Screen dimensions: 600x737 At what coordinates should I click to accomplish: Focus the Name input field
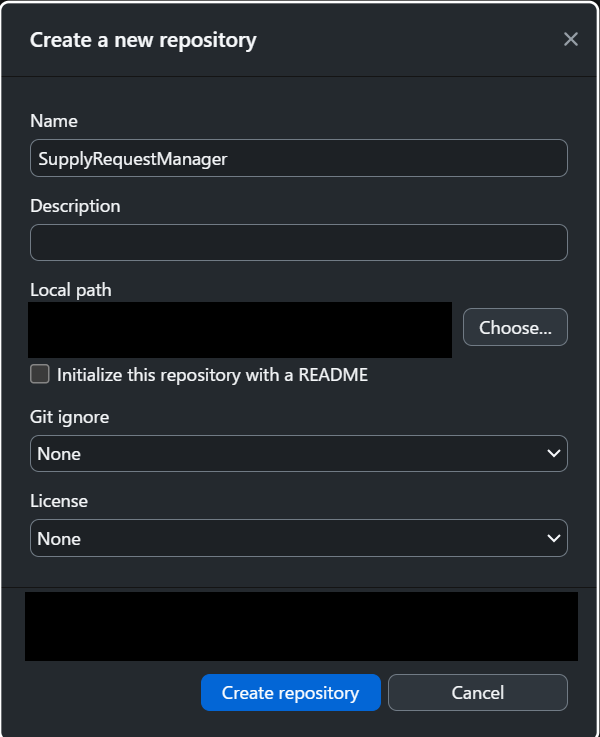click(298, 158)
